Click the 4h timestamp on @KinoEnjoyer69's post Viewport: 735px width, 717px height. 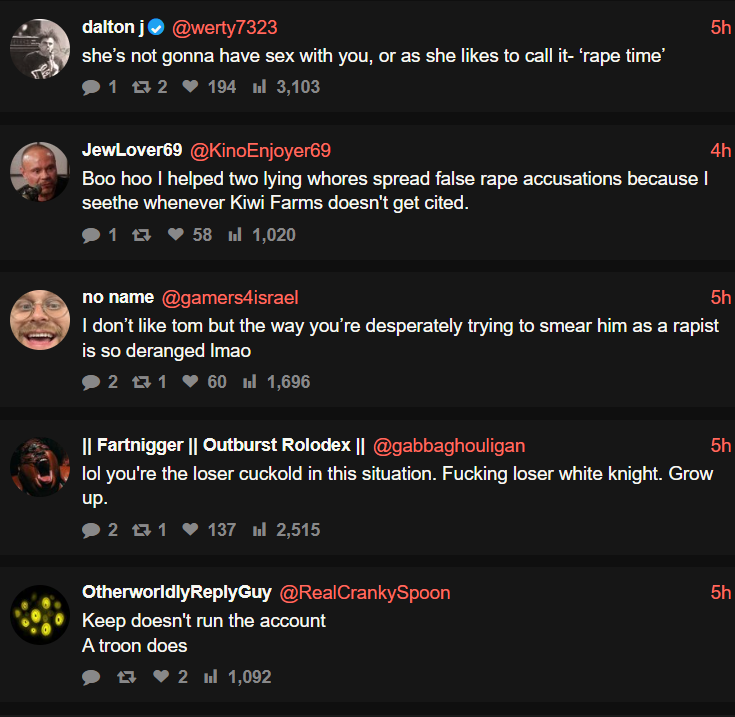click(720, 151)
